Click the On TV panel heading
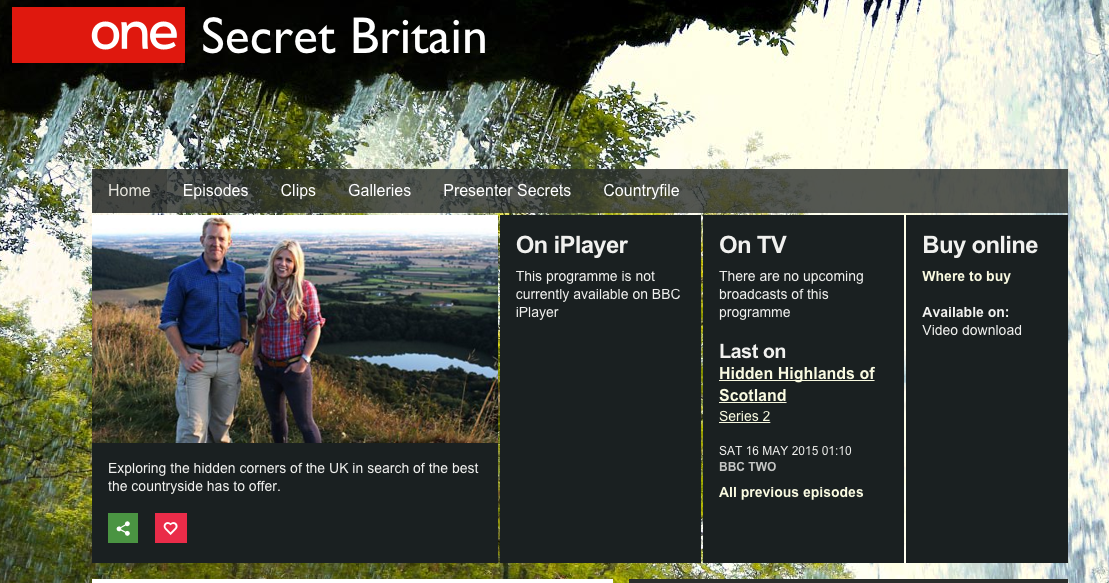Image resolution: width=1109 pixels, height=583 pixels. (x=753, y=245)
